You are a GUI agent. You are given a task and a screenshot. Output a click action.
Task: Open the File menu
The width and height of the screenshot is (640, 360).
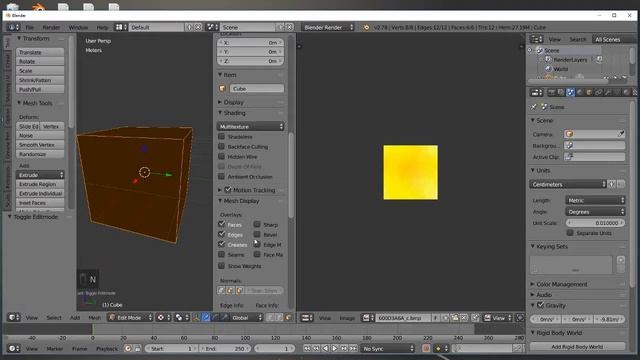(30, 27)
